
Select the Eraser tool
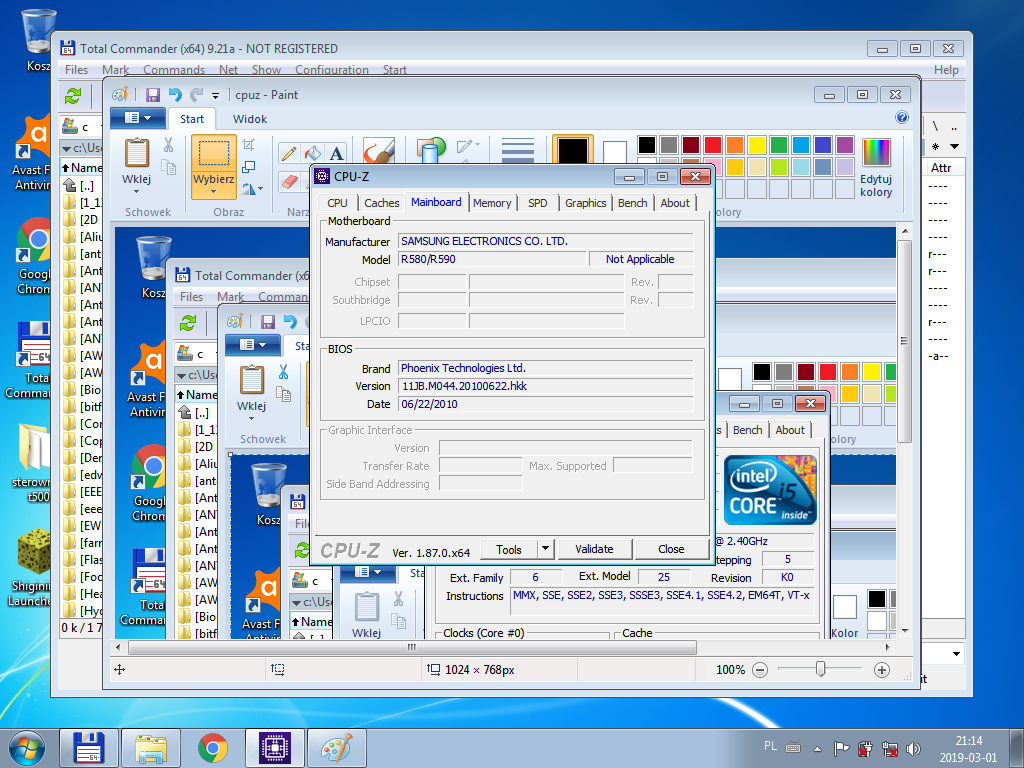(289, 181)
